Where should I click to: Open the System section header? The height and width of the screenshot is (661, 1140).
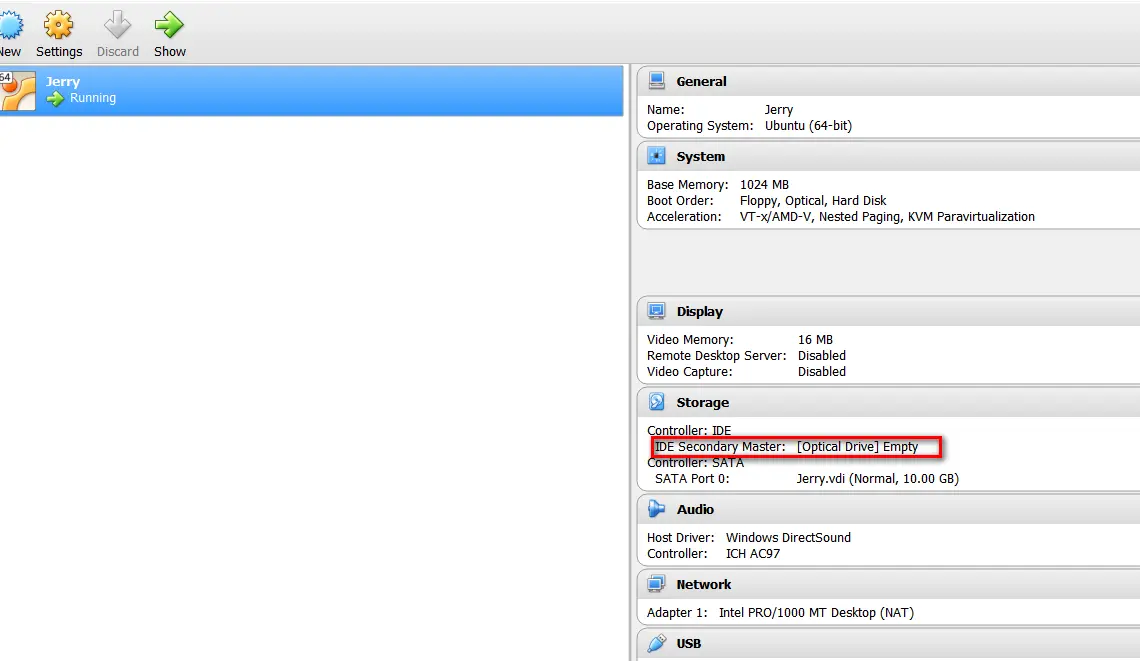tap(889, 156)
